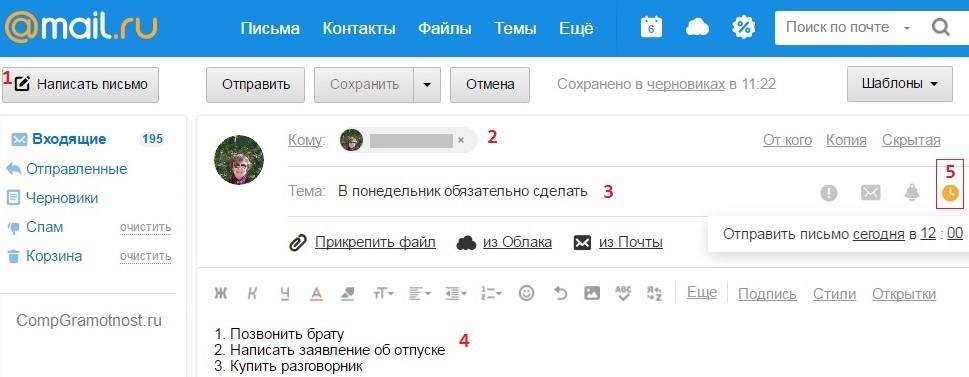Click the percent discount badge icon
This screenshot has width=969, height=377.
(x=743, y=28)
